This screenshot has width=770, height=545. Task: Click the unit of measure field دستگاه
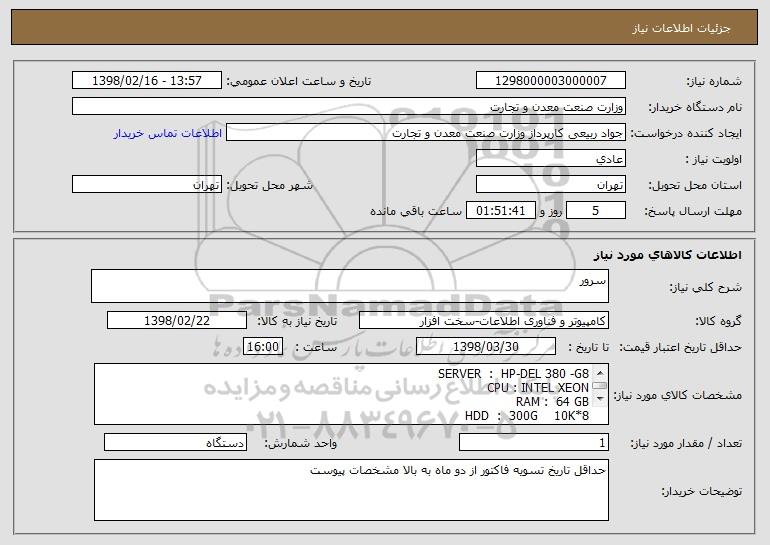[x=175, y=442]
